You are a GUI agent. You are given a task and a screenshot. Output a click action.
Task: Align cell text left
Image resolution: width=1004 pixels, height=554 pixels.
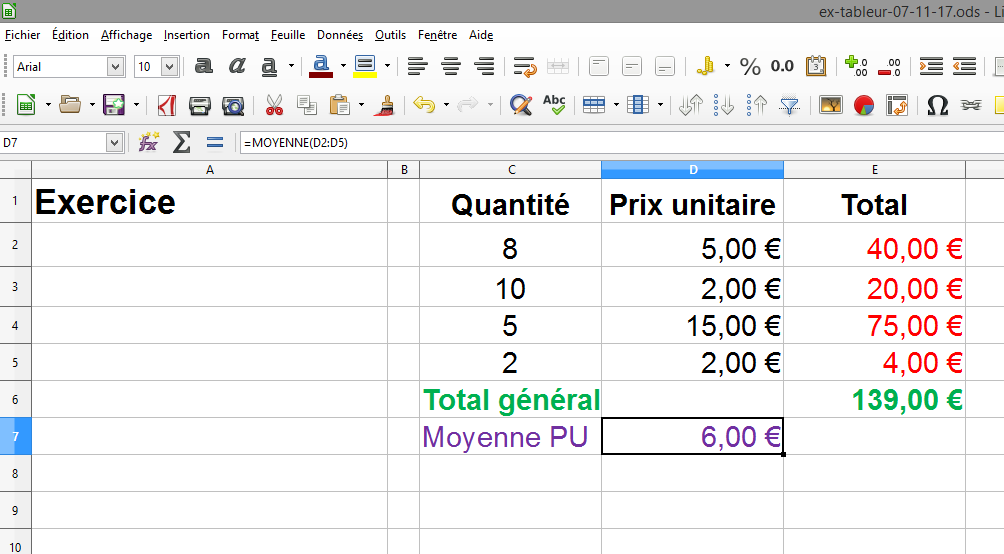click(417, 66)
